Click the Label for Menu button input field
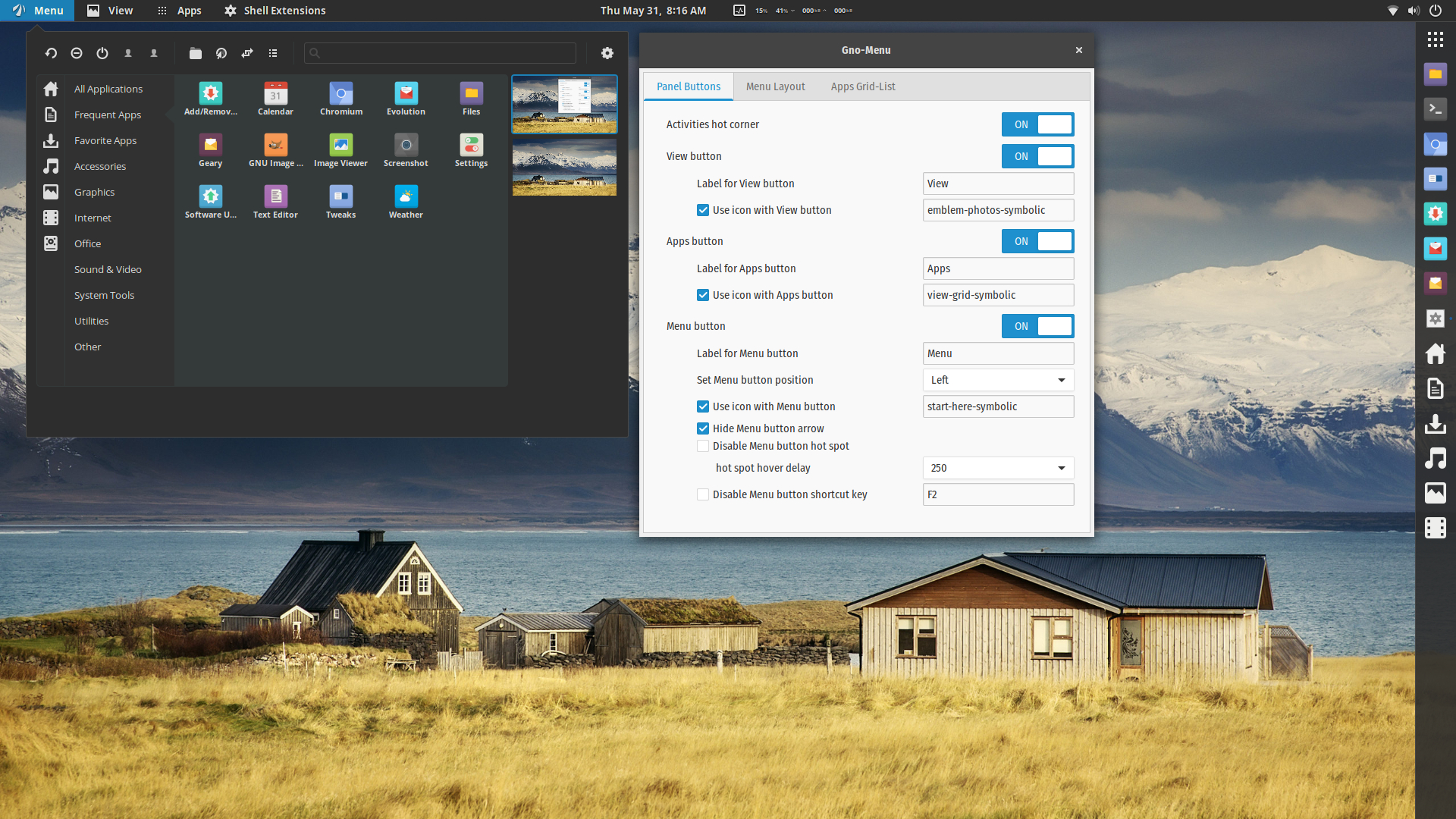The image size is (1456, 819). pos(997,352)
